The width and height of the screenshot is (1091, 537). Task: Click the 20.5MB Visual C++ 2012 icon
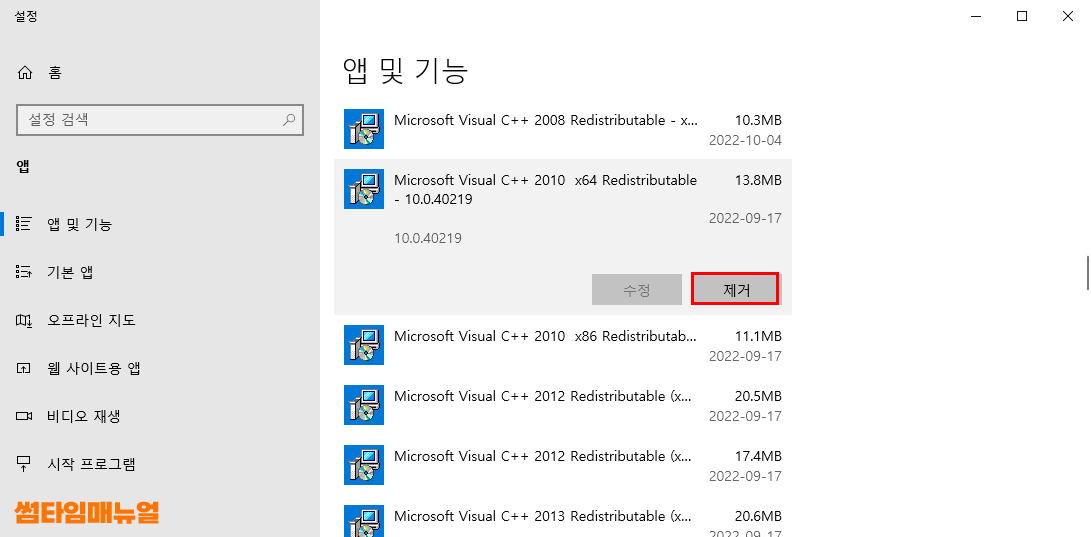364,405
